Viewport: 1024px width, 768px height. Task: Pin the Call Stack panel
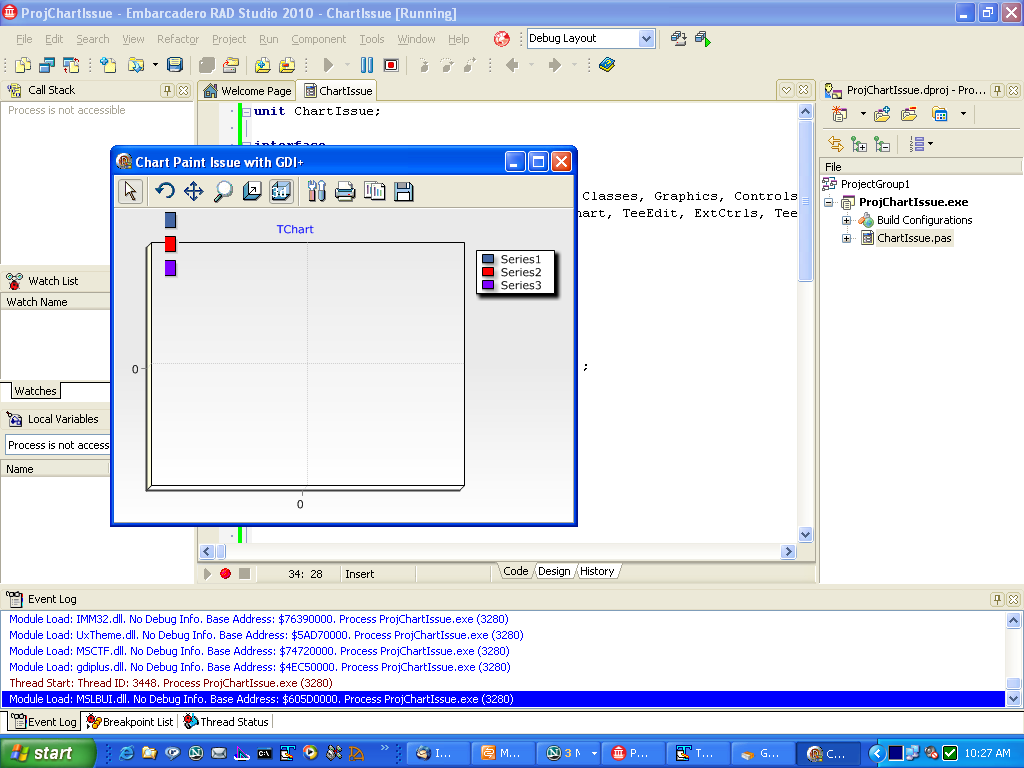[x=167, y=90]
